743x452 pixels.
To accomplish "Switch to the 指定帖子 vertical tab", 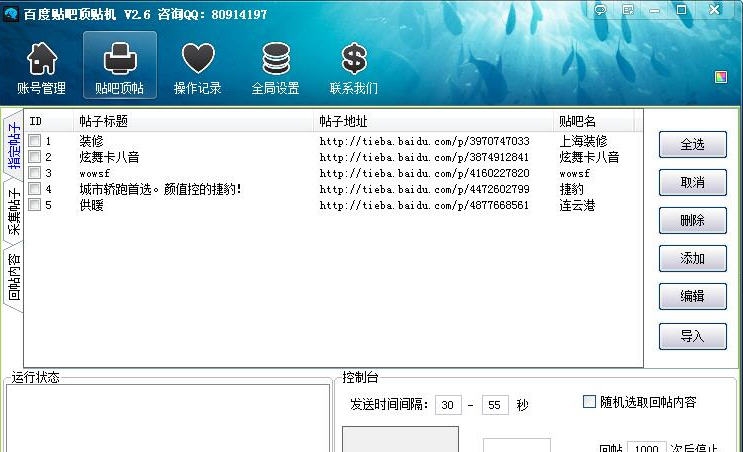I will (x=14, y=145).
